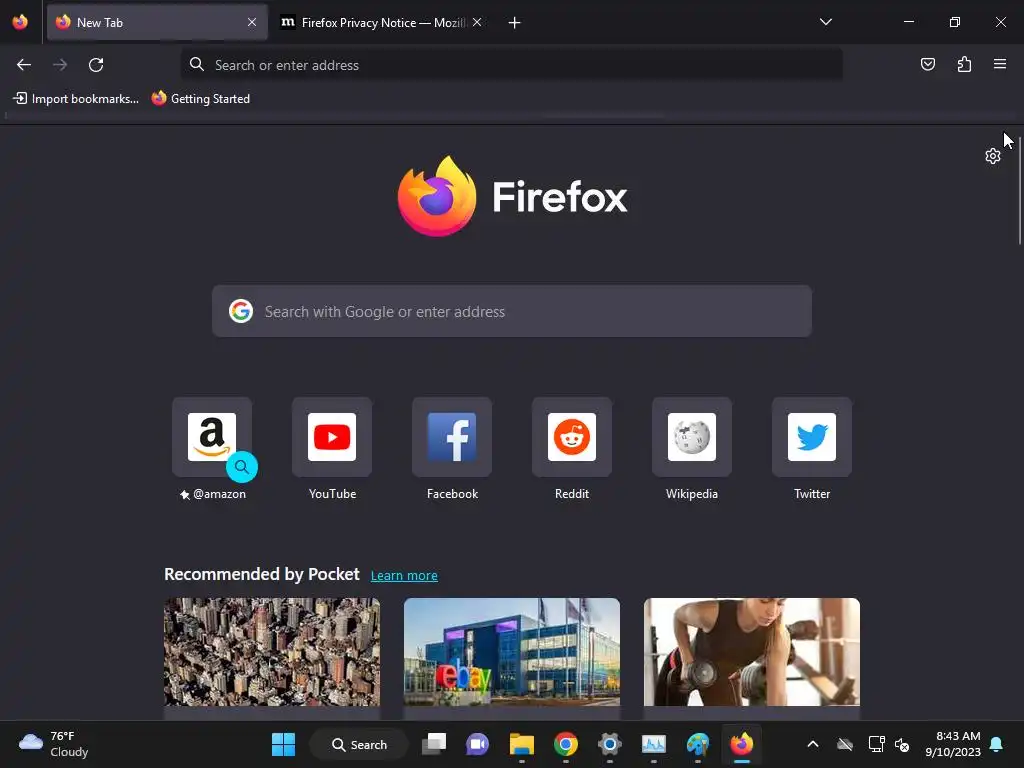Image resolution: width=1024 pixels, height=768 pixels.
Task: Open the Twitter shortcut tile
Action: tap(812, 437)
